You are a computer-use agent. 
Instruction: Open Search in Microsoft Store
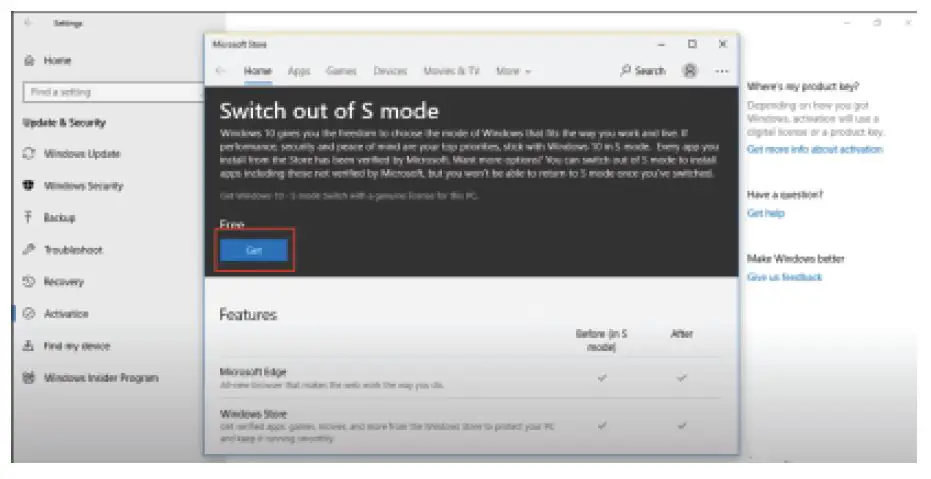pyautogui.click(x=643, y=71)
